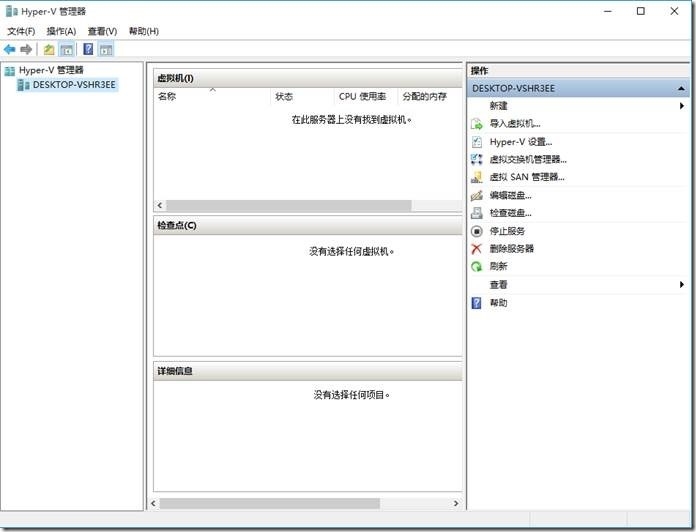This screenshot has height=532, width=696.
Task: Close the Hyper-V 管理器 window
Action: [674, 11]
